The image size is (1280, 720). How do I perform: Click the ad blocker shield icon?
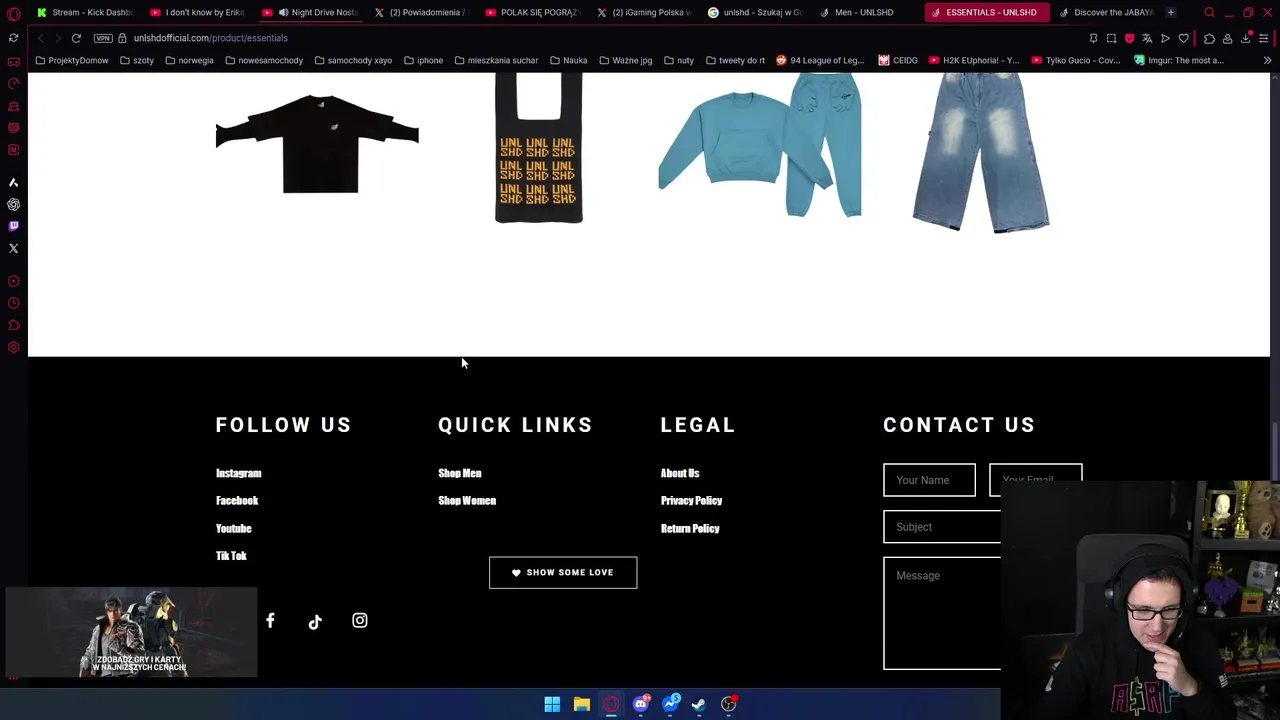coord(1129,38)
